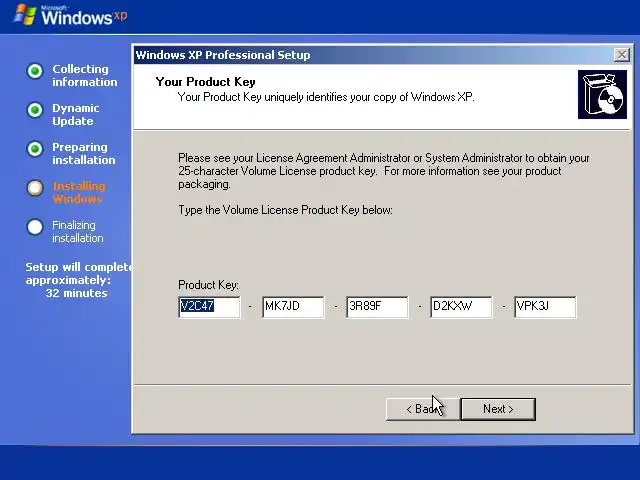Viewport: 640px width, 480px height.
Task: Click the Windows XP logo flag
Action: tap(25, 15)
